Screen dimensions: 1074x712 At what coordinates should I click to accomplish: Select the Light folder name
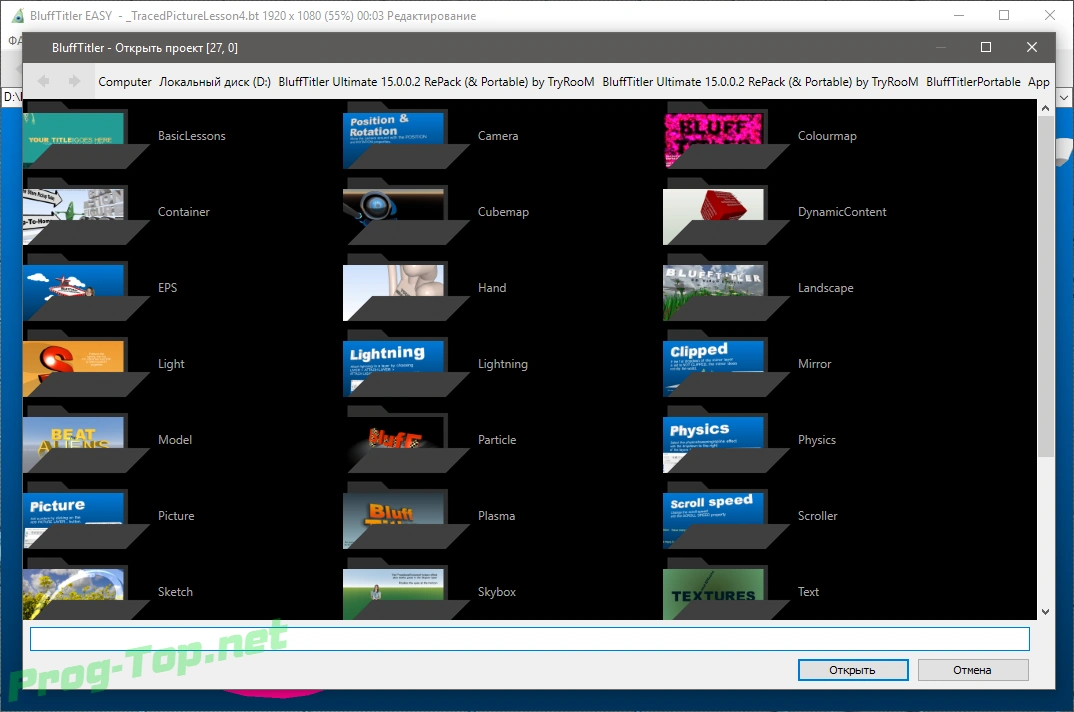(171, 364)
